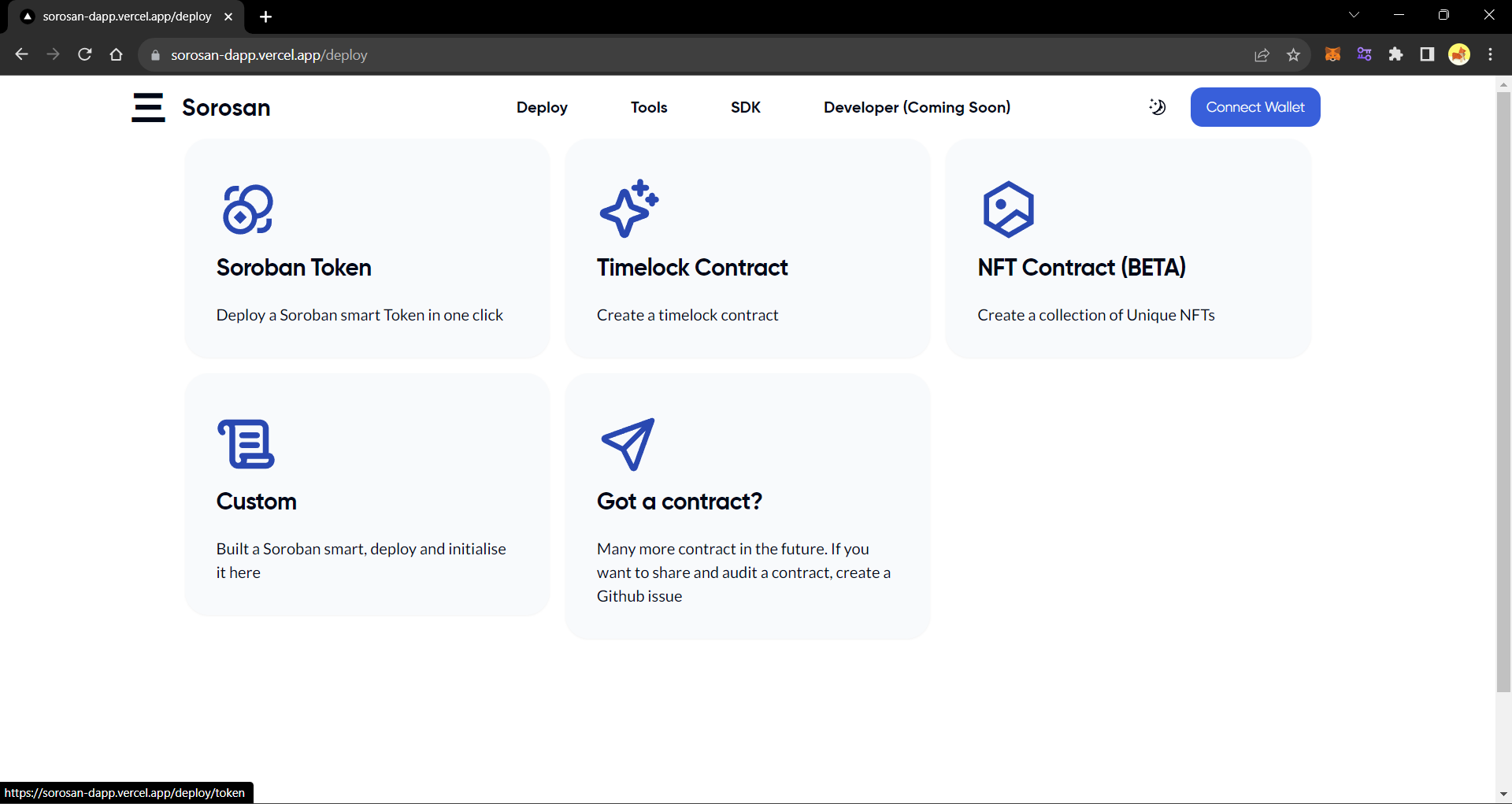
Task: Open a new browser tab
Action: tap(265, 17)
